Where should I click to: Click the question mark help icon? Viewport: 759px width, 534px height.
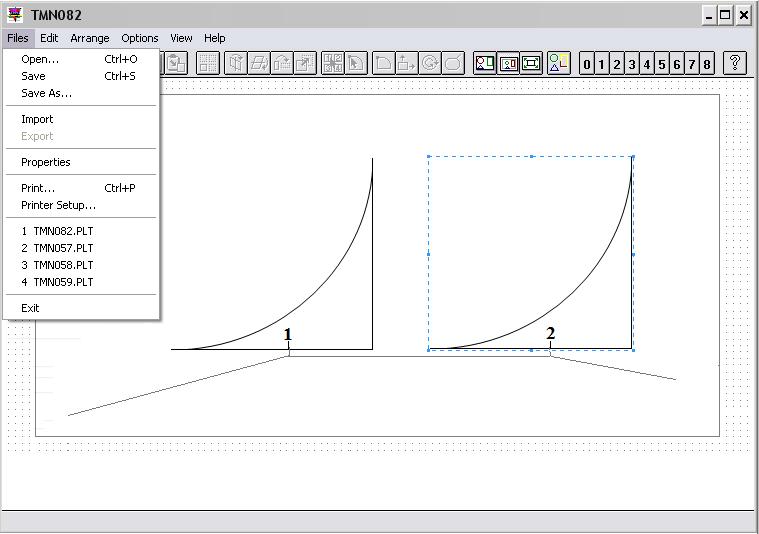pos(735,63)
